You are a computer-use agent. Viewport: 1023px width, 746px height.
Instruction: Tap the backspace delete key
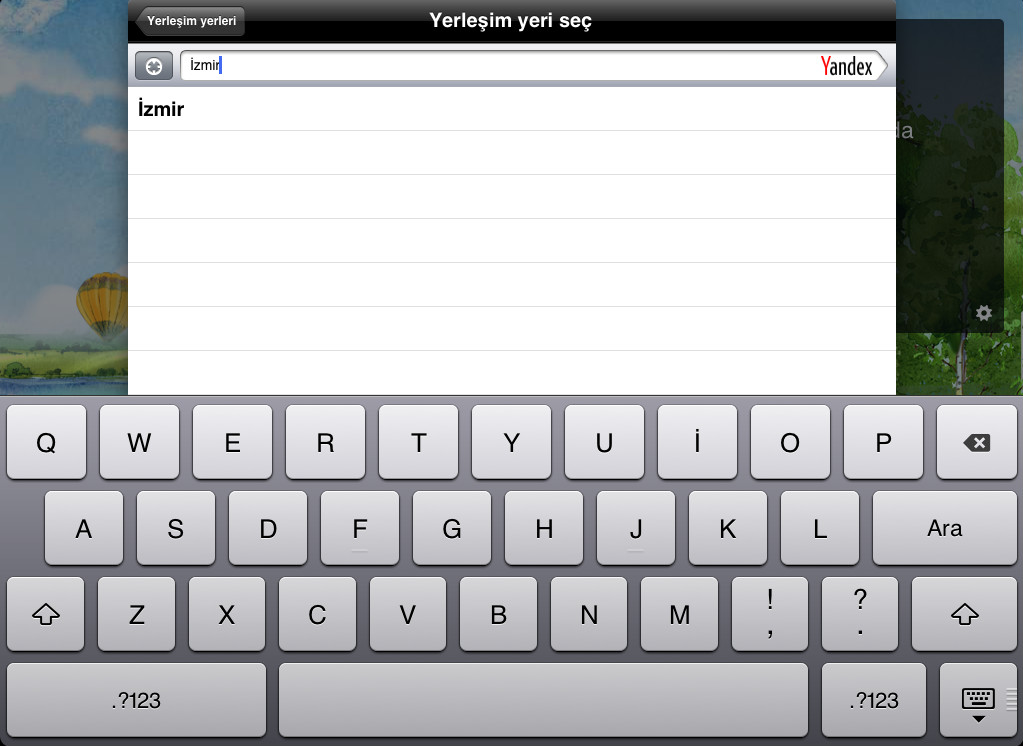(976, 442)
